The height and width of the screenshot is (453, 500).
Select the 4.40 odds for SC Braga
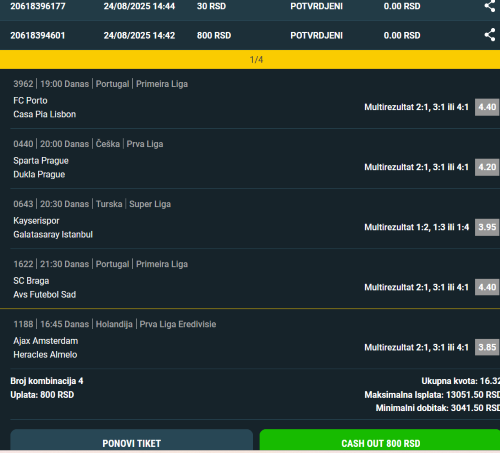(487, 287)
